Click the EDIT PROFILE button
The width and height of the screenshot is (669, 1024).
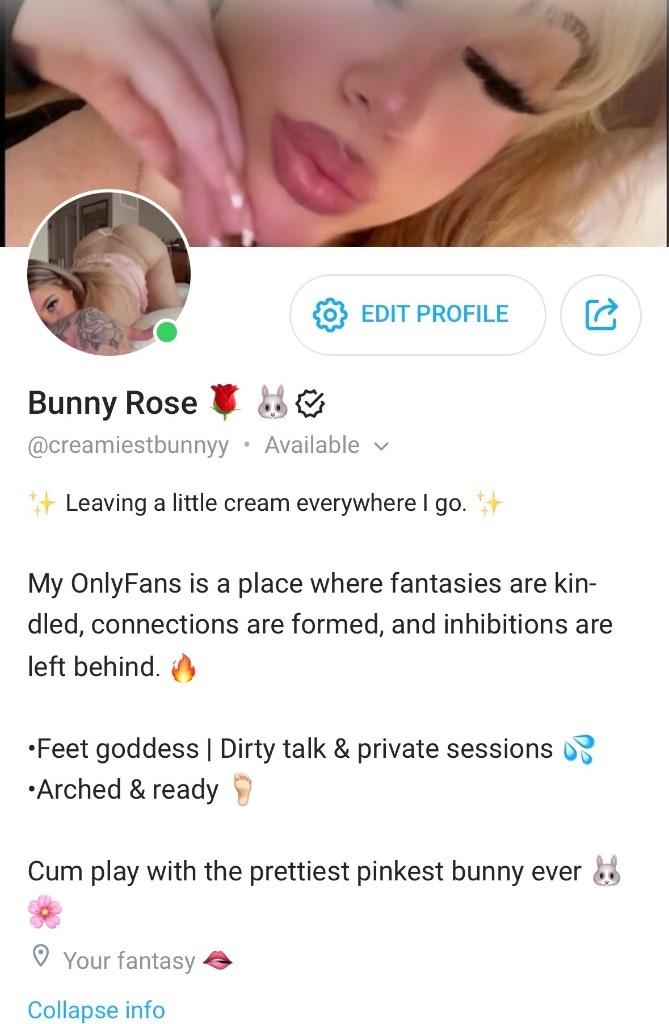click(x=417, y=315)
